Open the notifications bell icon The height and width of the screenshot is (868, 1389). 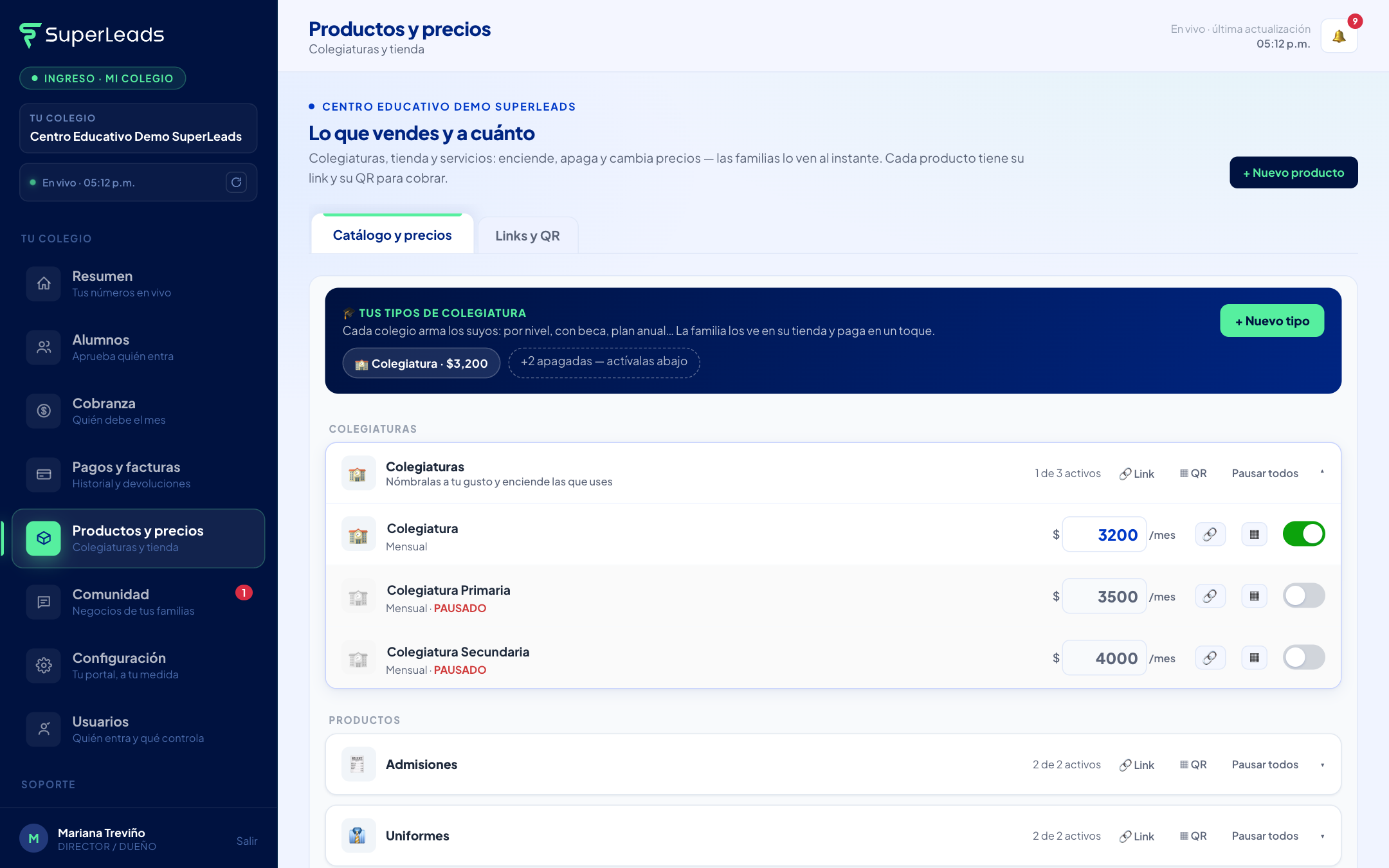coord(1339,36)
